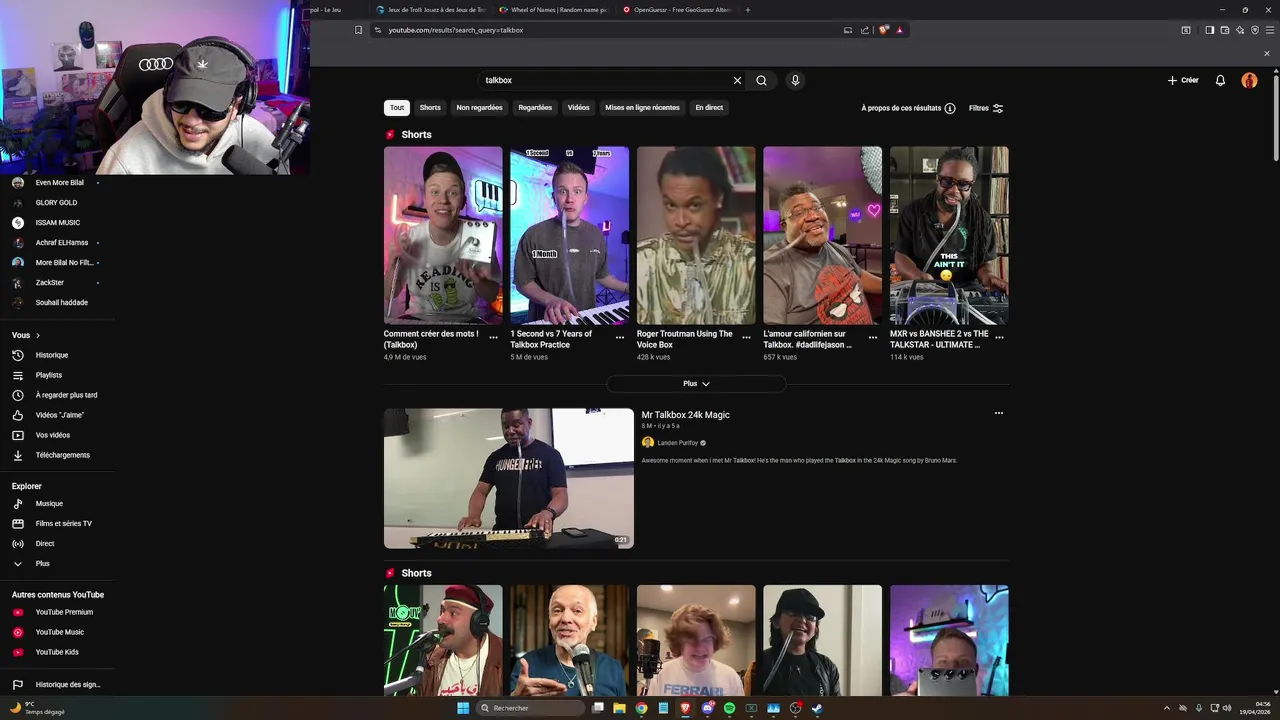Start voice search with the microphone
Image resolution: width=1280 pixels, height=720 pixels.
click(x=795, y=80)
